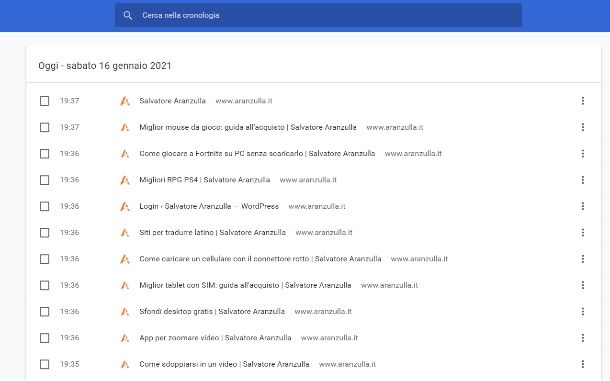
Task: Open the 'Migliori RPG PS4' page link
Action: (x=205, y=180)
